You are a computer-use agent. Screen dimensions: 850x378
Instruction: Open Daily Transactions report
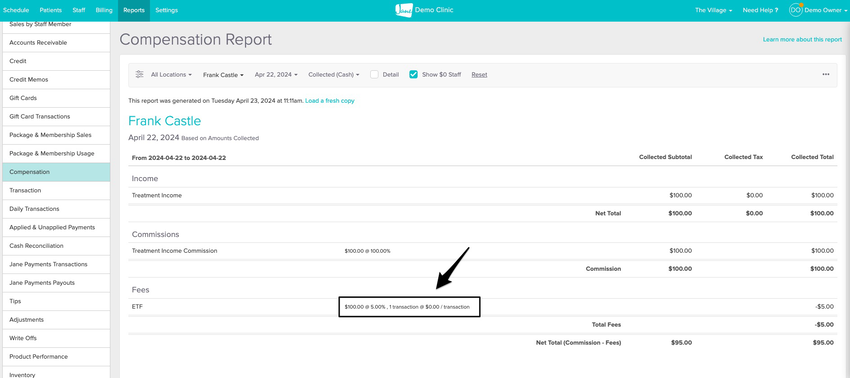[x=55, y=209]
